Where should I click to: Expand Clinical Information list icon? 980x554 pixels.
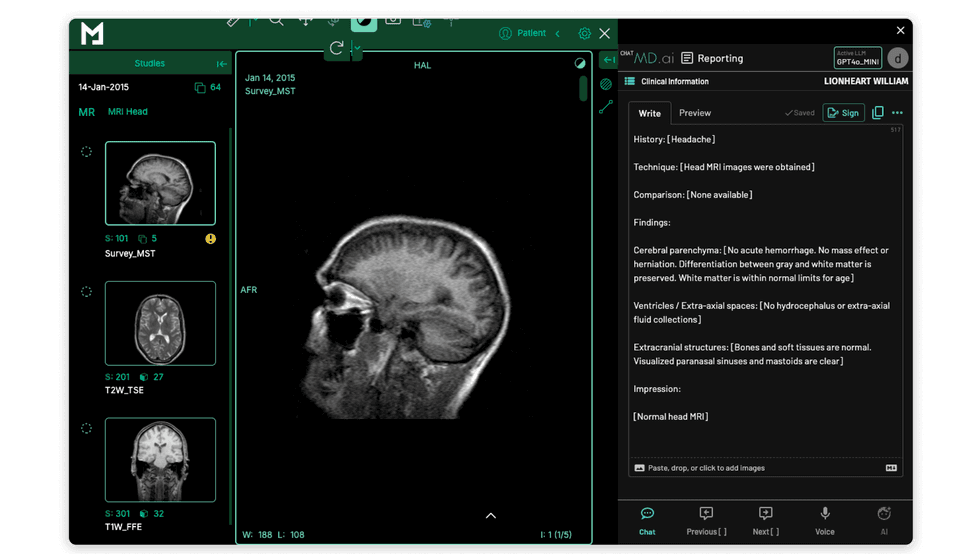point(629,81)
